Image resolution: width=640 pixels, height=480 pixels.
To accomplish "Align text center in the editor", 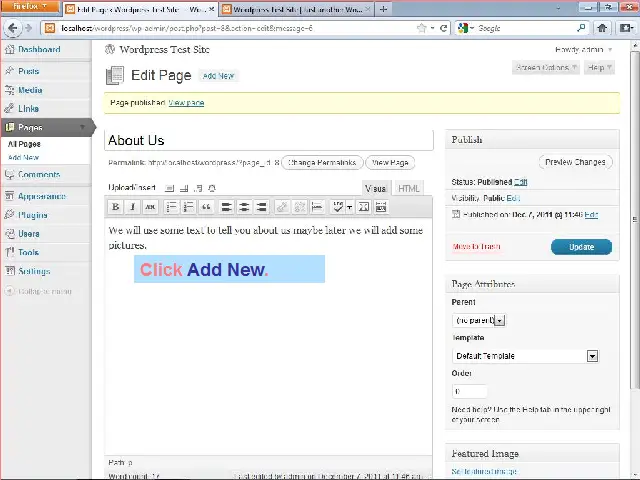I will click(x=244, y=207).
